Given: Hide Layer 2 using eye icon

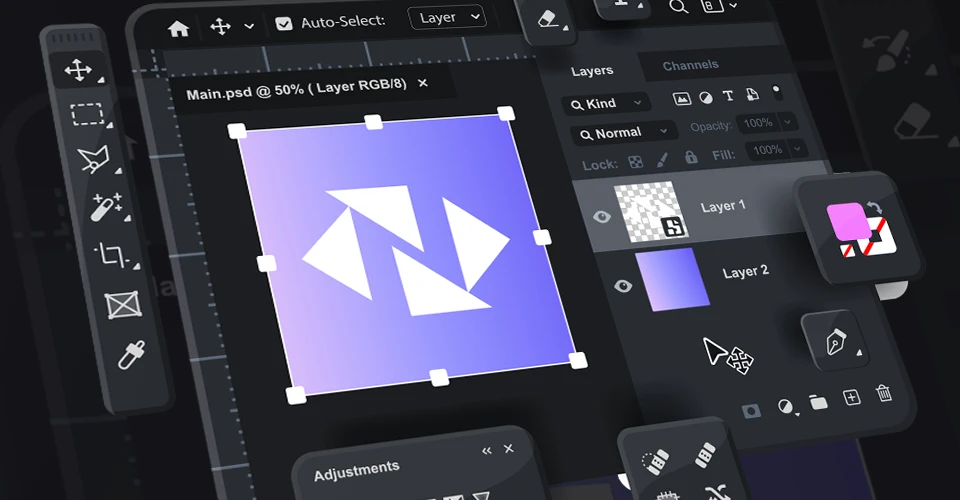Looking at the screenshot, I should point(623,286).
